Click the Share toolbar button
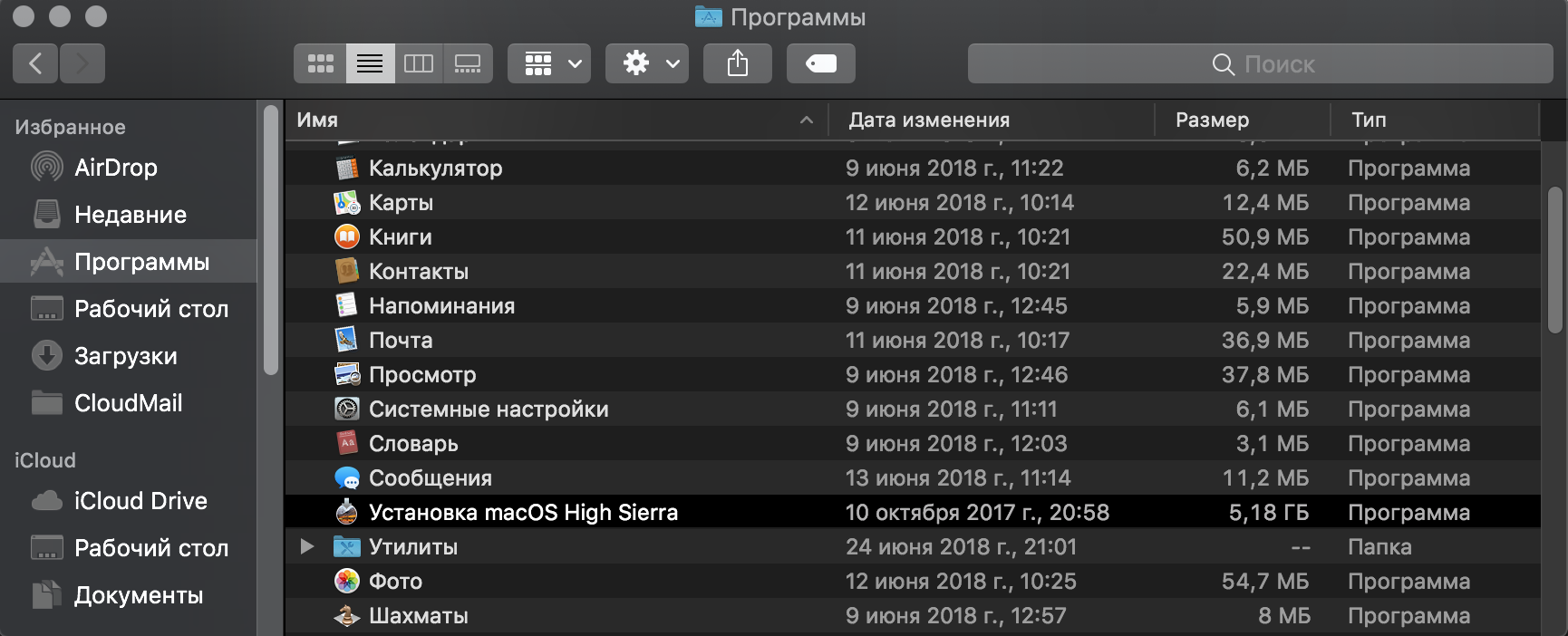The width and height of the screenshot is (1568, 636). coord(738,63)
